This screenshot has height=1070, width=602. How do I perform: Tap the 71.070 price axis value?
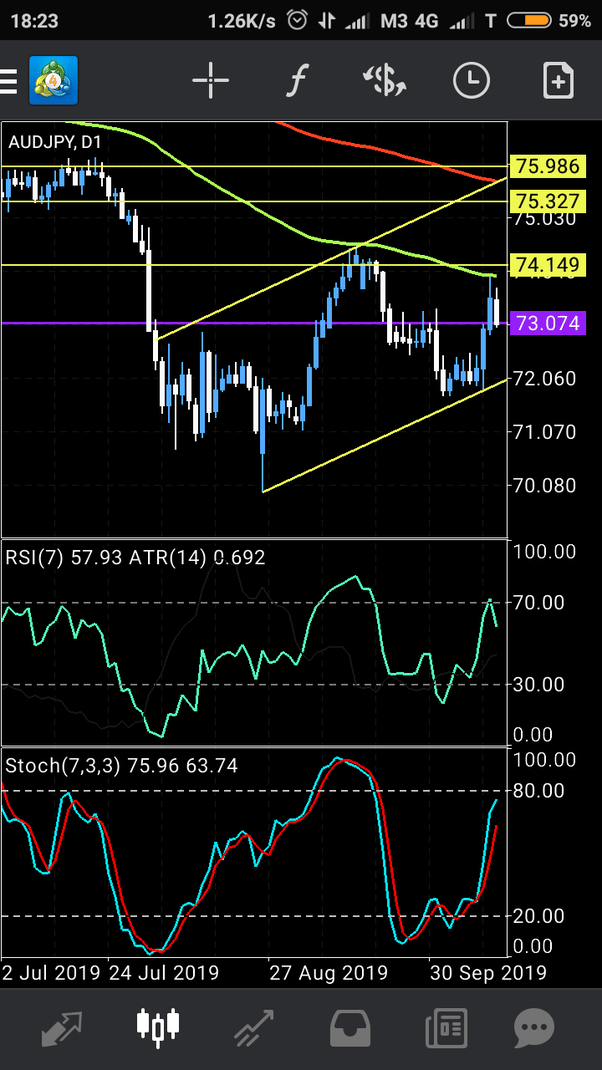point(545,431)
